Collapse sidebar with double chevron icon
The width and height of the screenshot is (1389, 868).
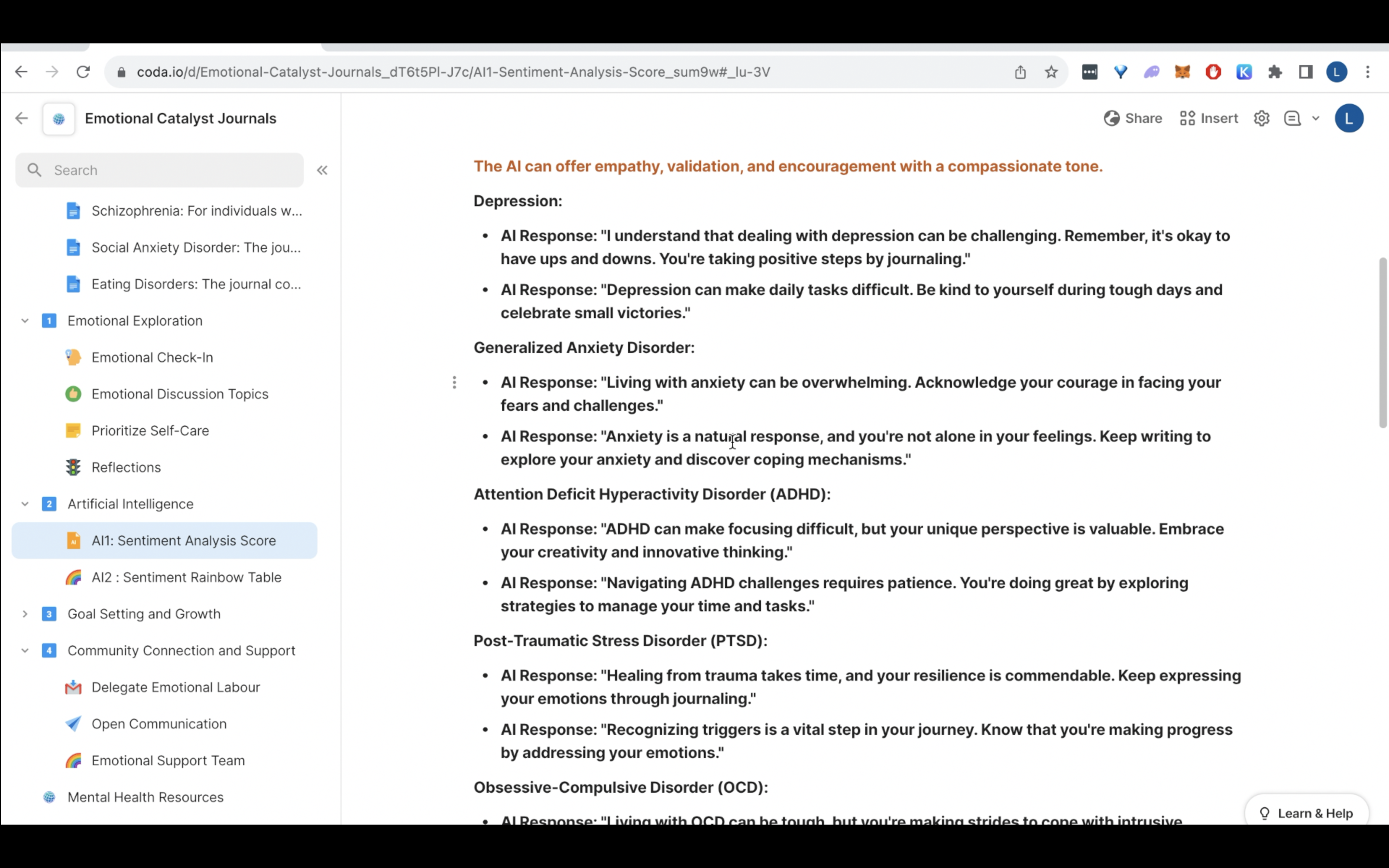point(322,170)
